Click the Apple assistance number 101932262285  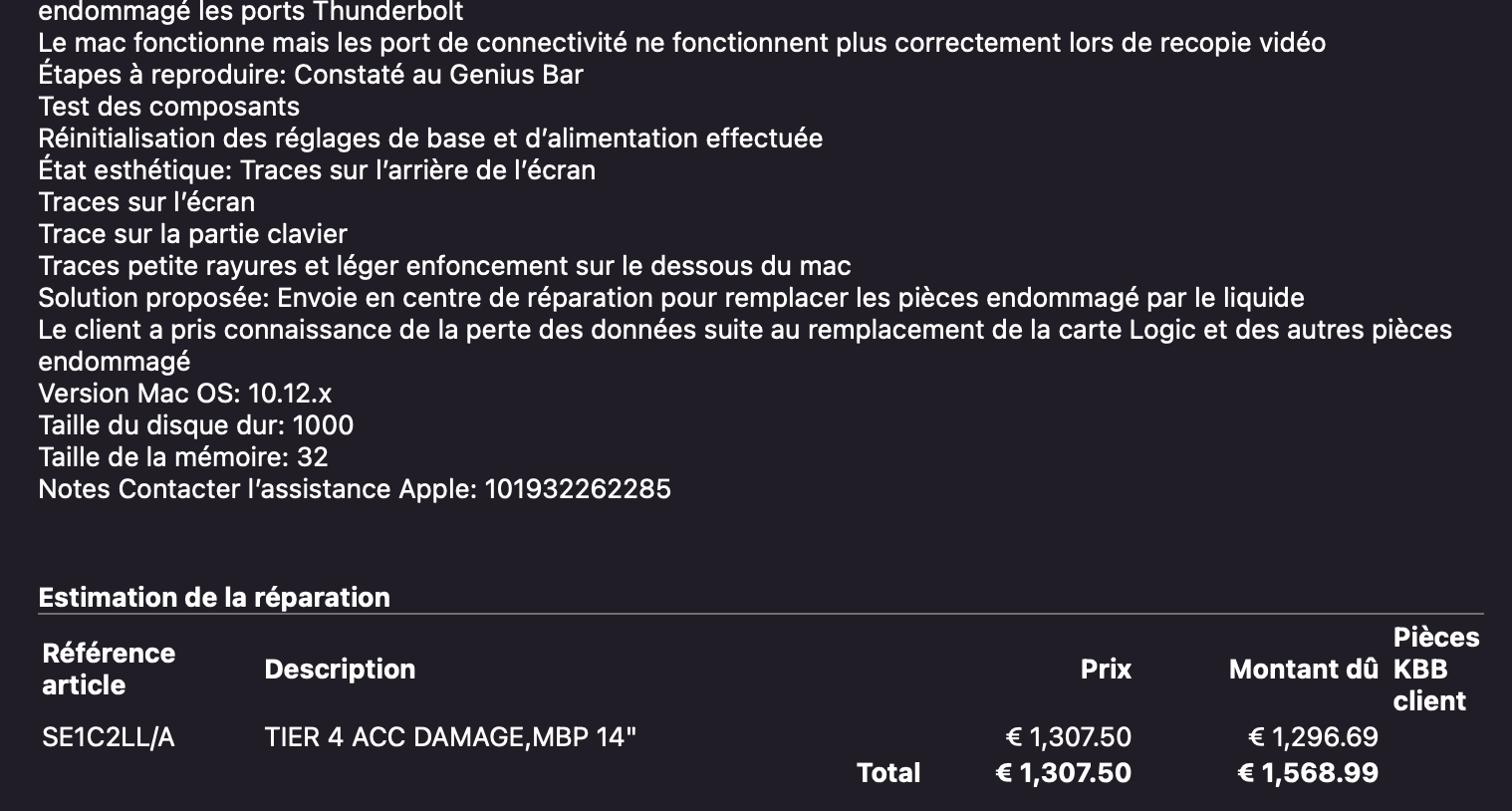click(x=577, y=489)
